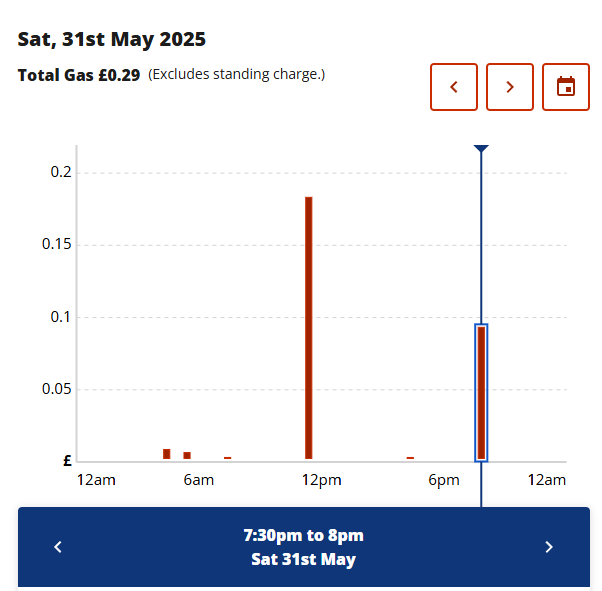602x591 pixels.
Task: Select the tiny bar after 6am
Action: 228,458
